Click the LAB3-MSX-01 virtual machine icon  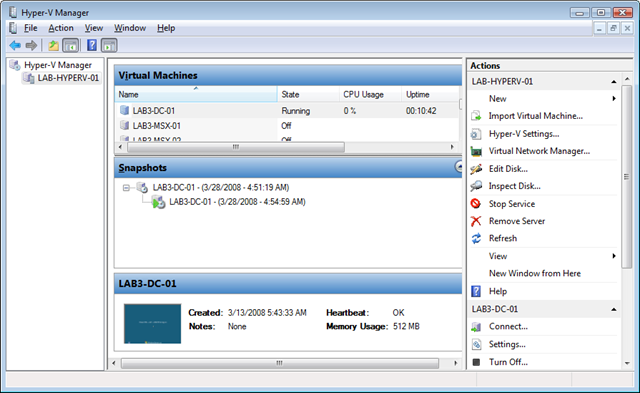(124, 125)
